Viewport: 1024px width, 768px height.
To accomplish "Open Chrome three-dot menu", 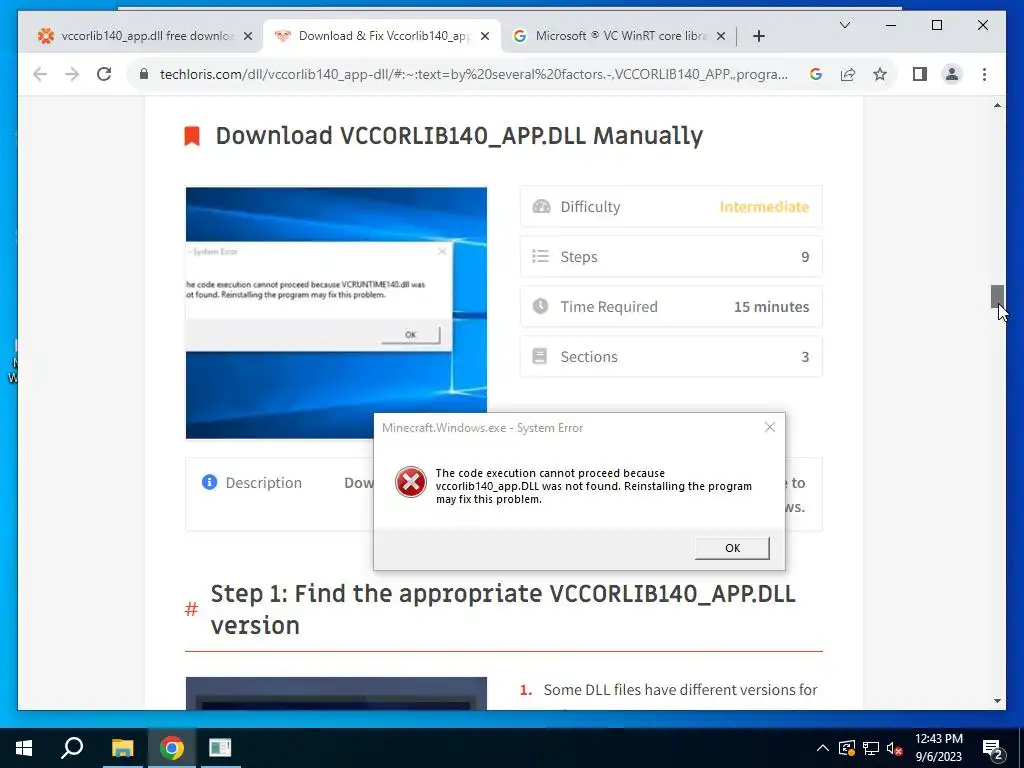I will pyautogui.click(x=984, y=74).
